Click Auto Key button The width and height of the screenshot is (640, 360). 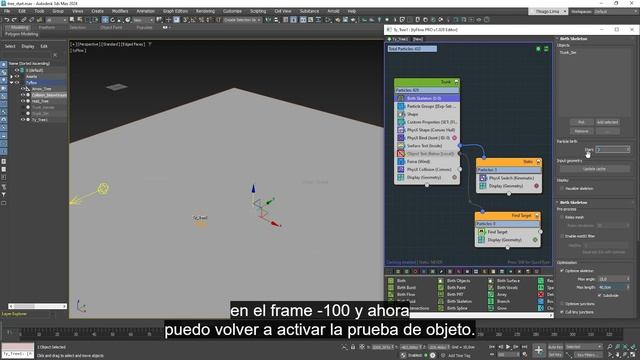[x=555, y=347]
